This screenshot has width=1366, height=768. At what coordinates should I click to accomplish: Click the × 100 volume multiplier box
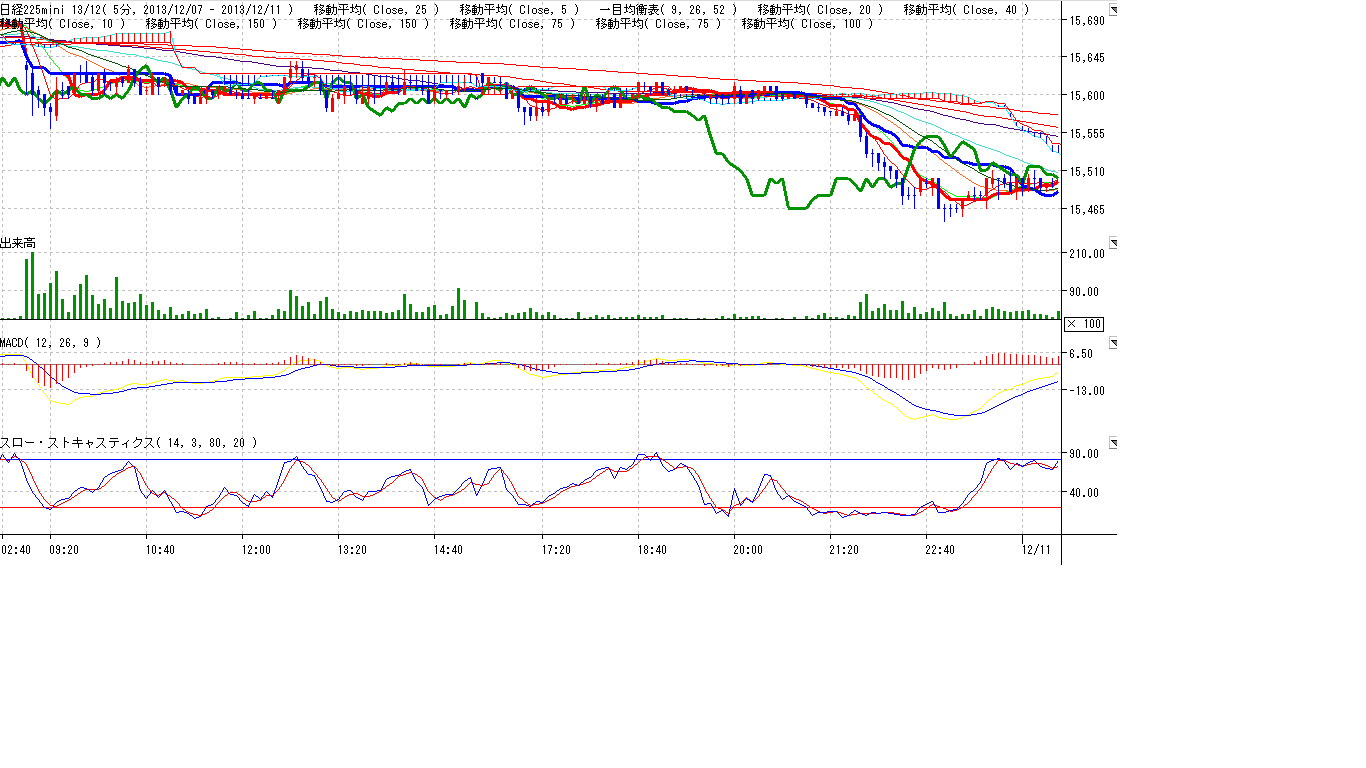(1084, 323)
